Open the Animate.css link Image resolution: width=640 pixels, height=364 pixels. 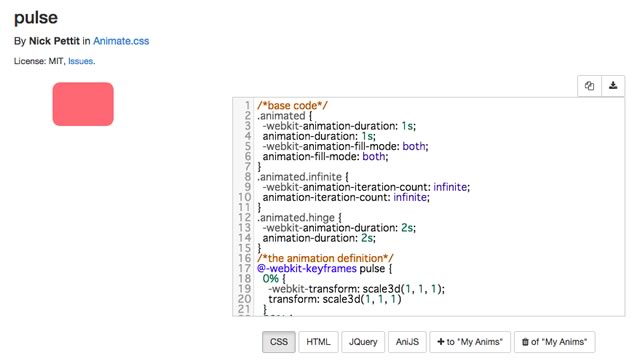click(121, 41)
